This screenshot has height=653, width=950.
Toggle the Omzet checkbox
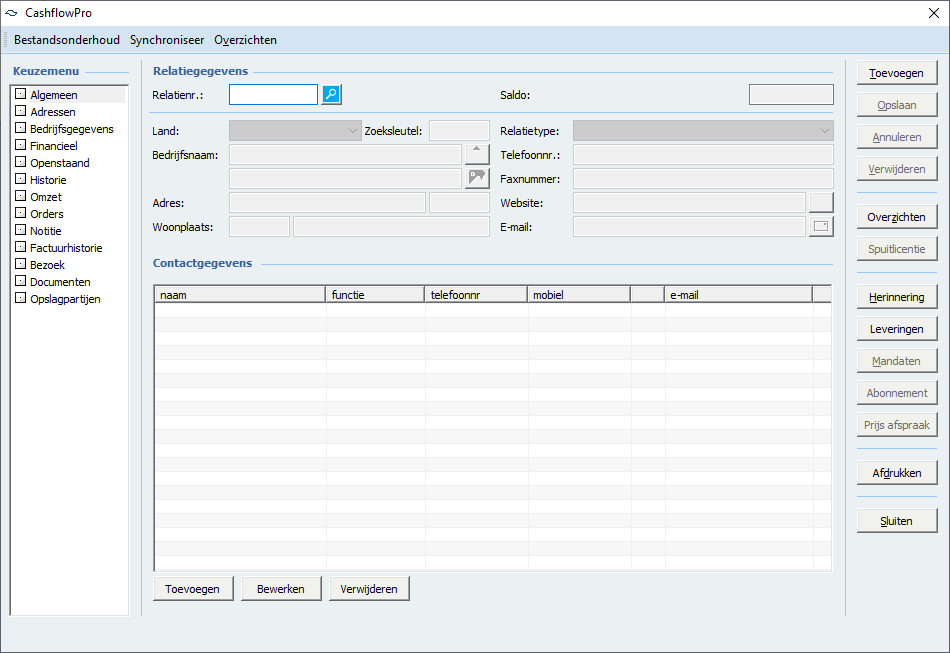21,196
